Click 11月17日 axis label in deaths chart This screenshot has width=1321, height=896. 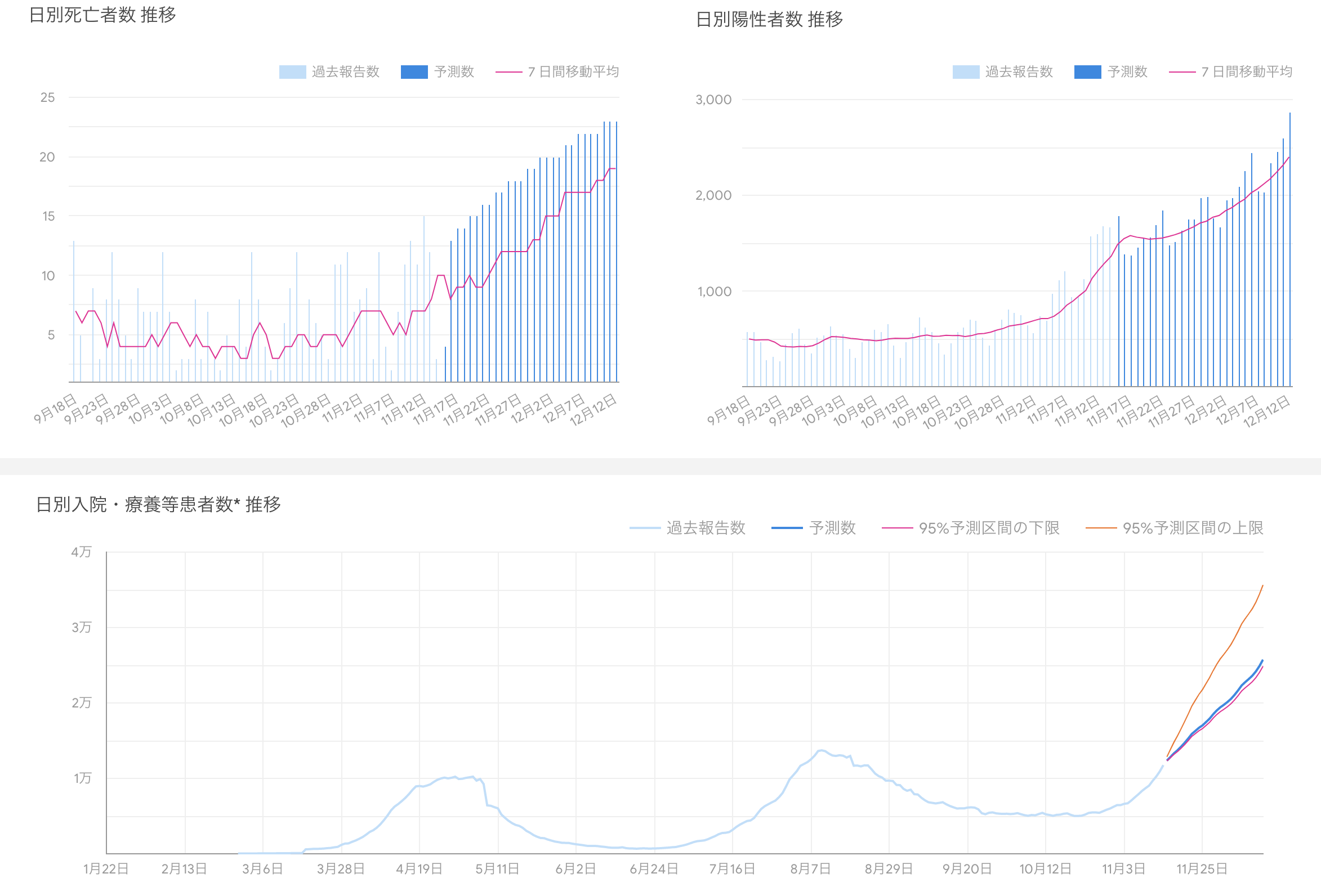pos(436,409)
